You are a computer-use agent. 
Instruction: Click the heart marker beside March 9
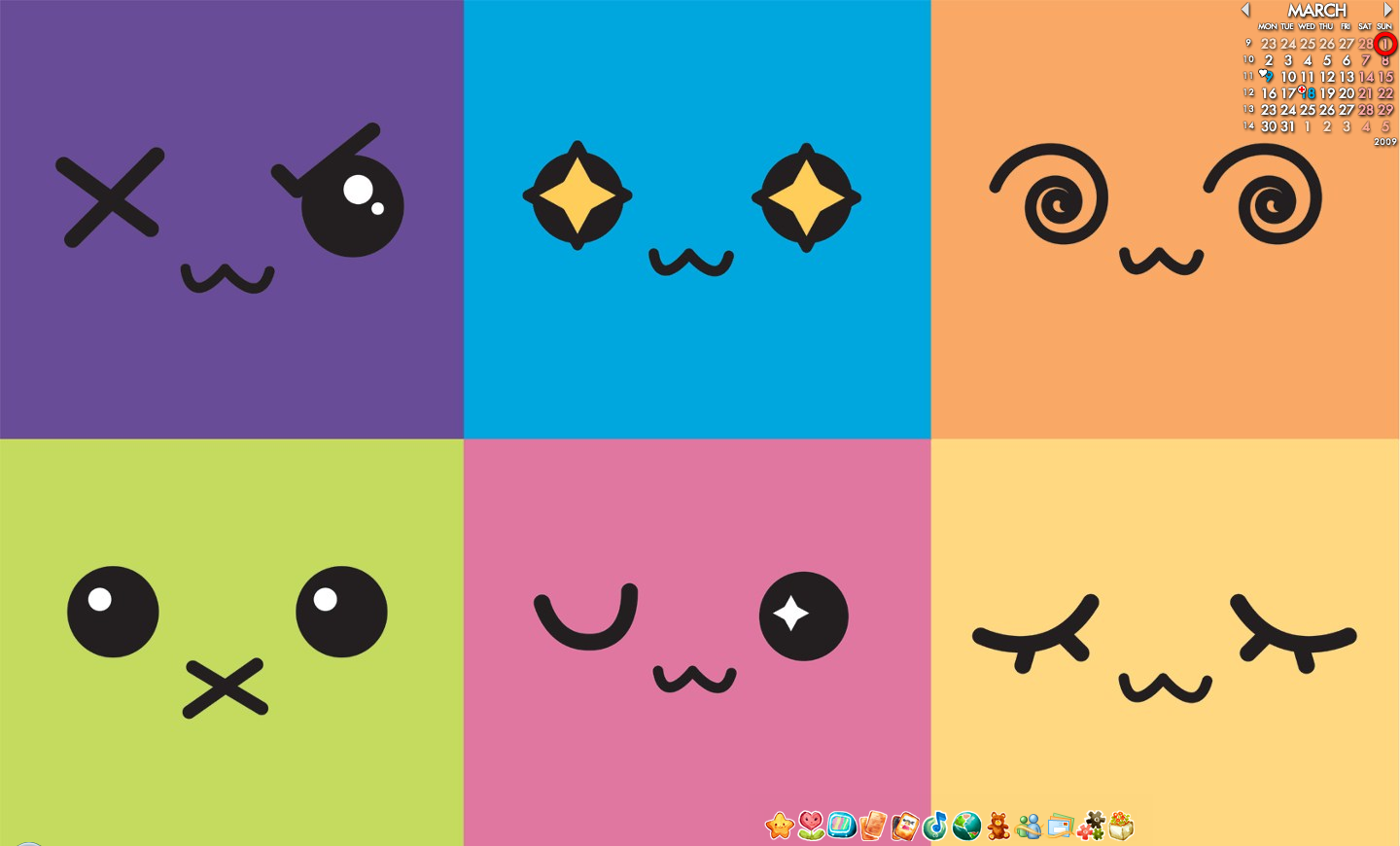pyautogui.click(x=1263, y=72)
